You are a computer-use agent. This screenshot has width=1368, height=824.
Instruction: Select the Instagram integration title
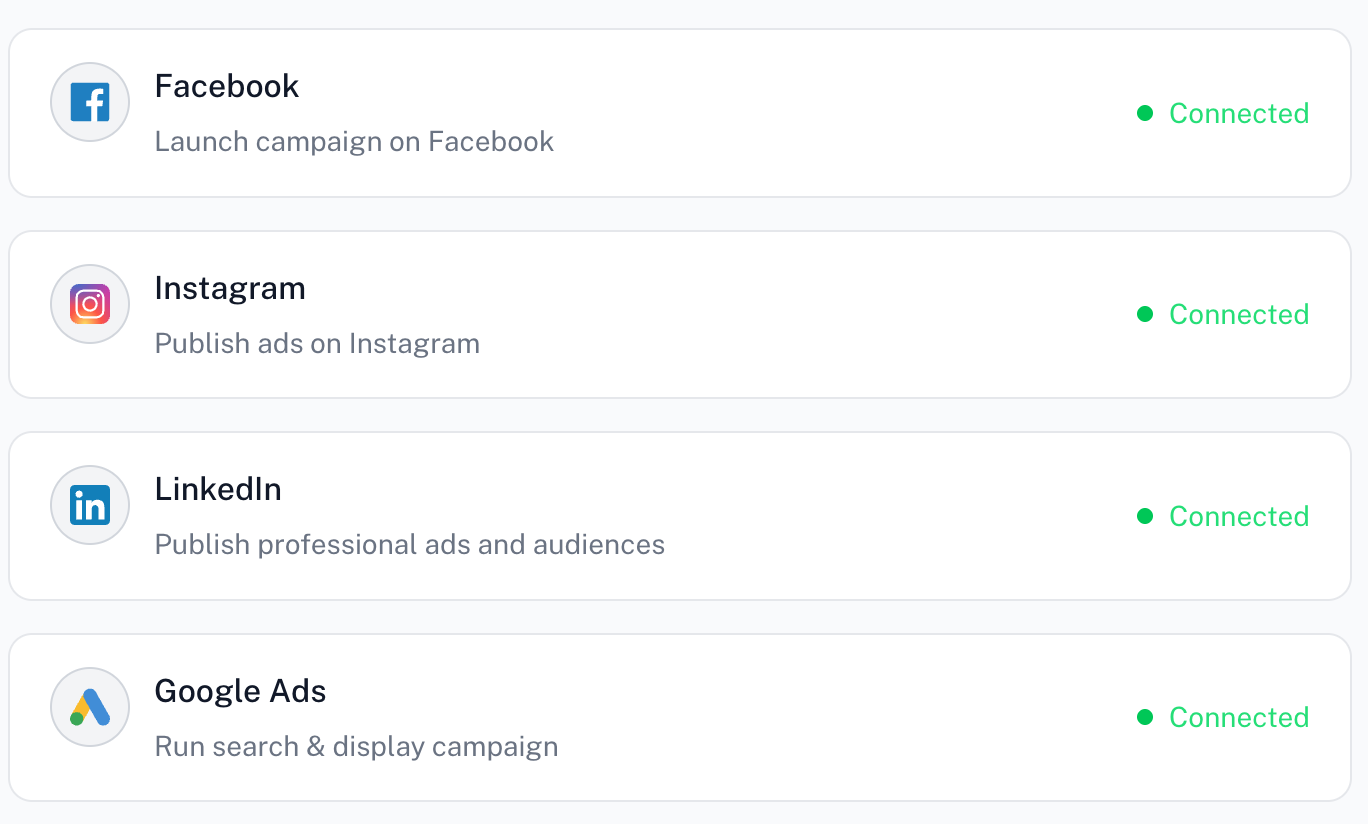[x=230, y=288]
